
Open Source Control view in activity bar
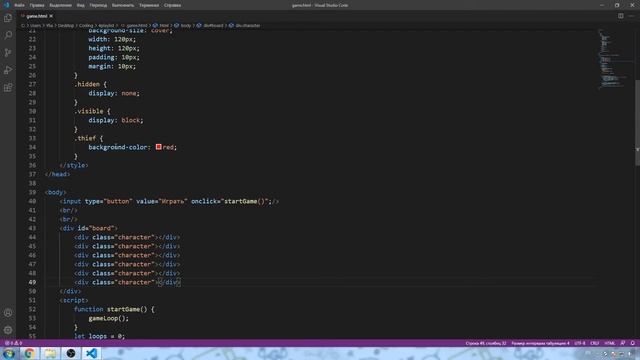(x=8, y=53)
